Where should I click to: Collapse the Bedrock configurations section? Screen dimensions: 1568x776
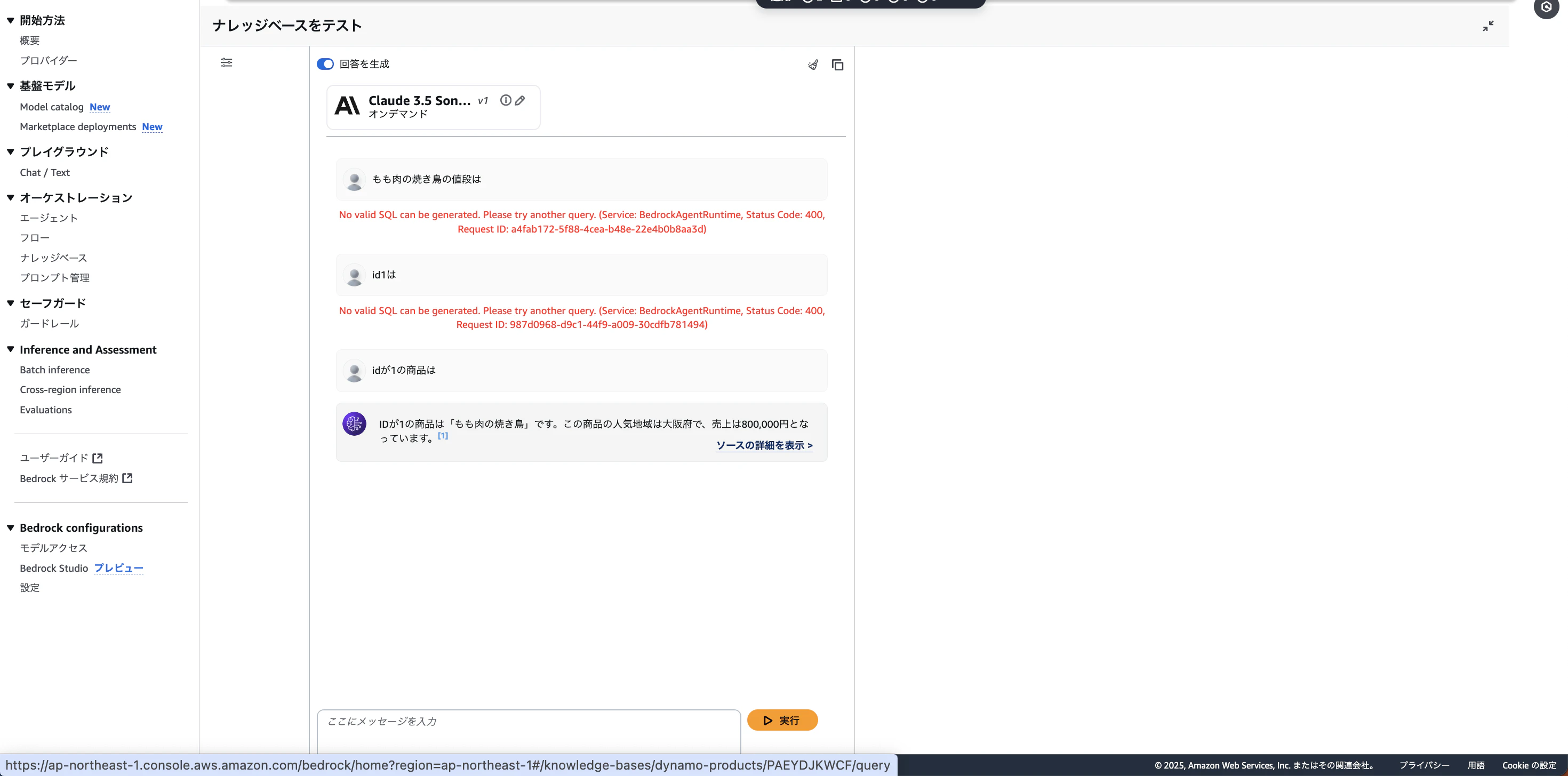click(10, 527)
